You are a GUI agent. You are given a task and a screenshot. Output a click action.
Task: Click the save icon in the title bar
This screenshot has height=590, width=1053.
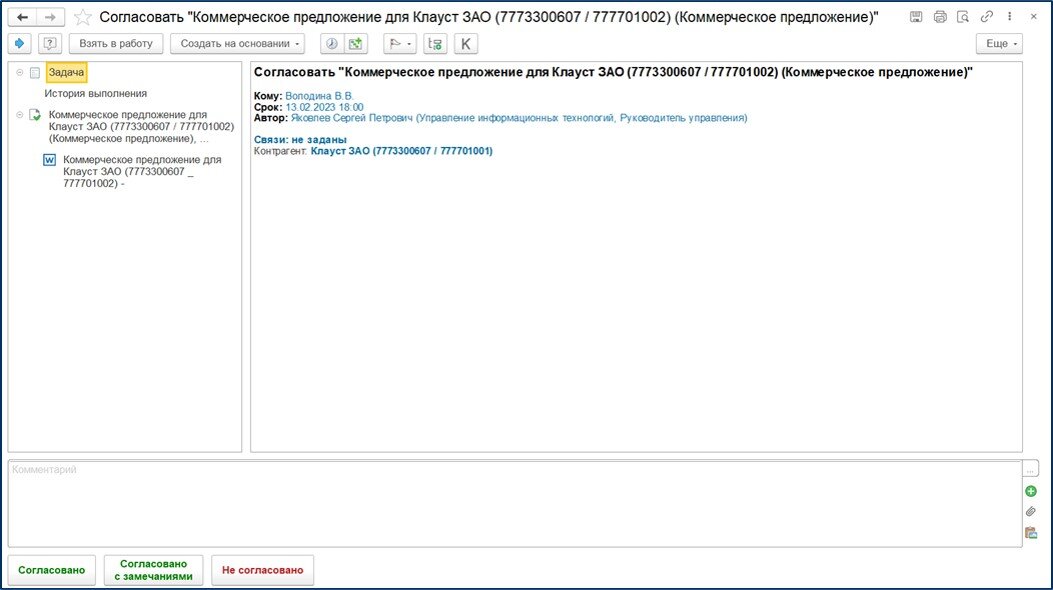915,16
